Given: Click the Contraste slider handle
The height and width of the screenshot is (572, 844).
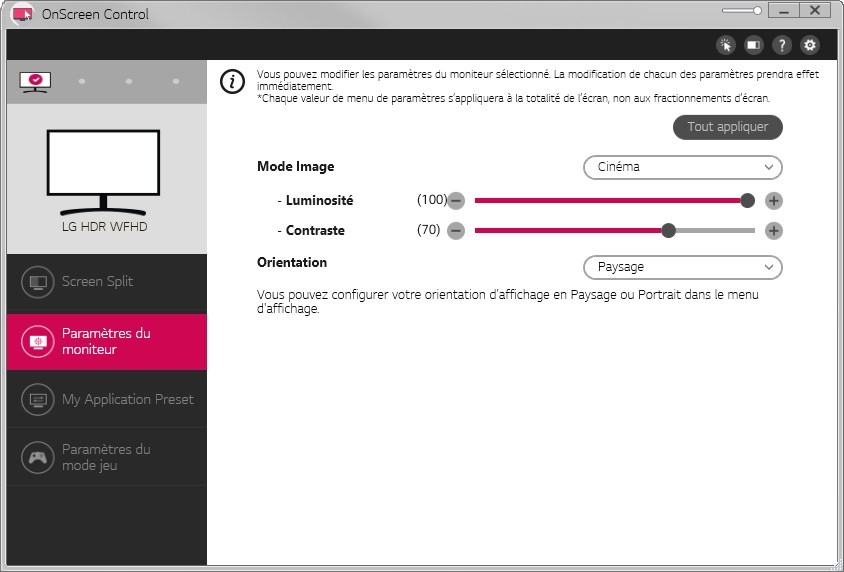Looking at the screenshot, I should click(669, 231).
